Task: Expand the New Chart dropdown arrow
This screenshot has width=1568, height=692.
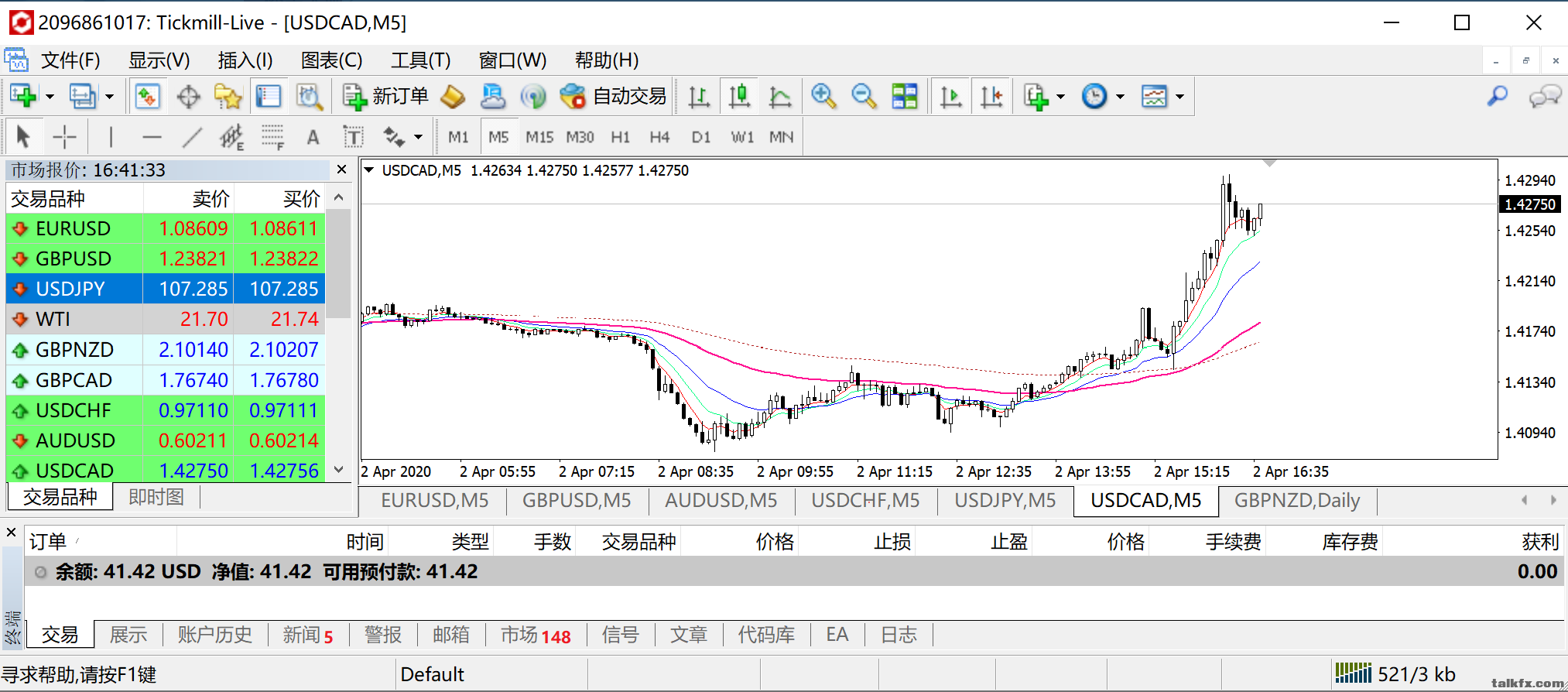Action: click(x=50, y=98)
